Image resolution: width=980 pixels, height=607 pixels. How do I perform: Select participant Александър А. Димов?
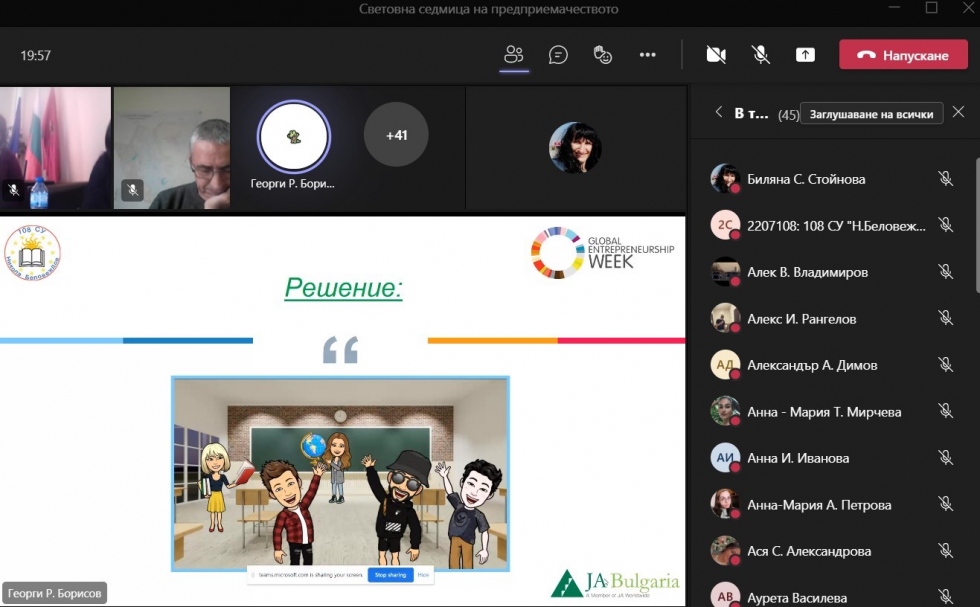coord(812,365)
